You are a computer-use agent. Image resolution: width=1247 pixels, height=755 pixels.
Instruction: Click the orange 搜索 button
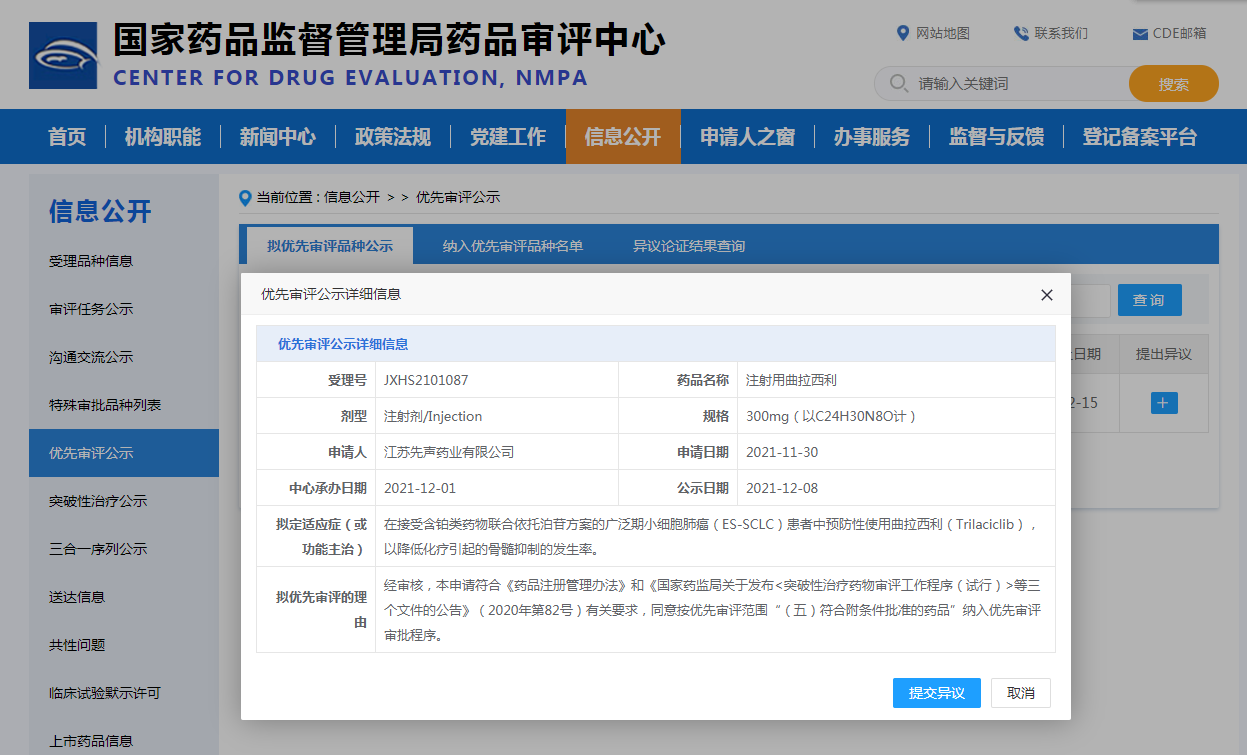point(1173,84)
